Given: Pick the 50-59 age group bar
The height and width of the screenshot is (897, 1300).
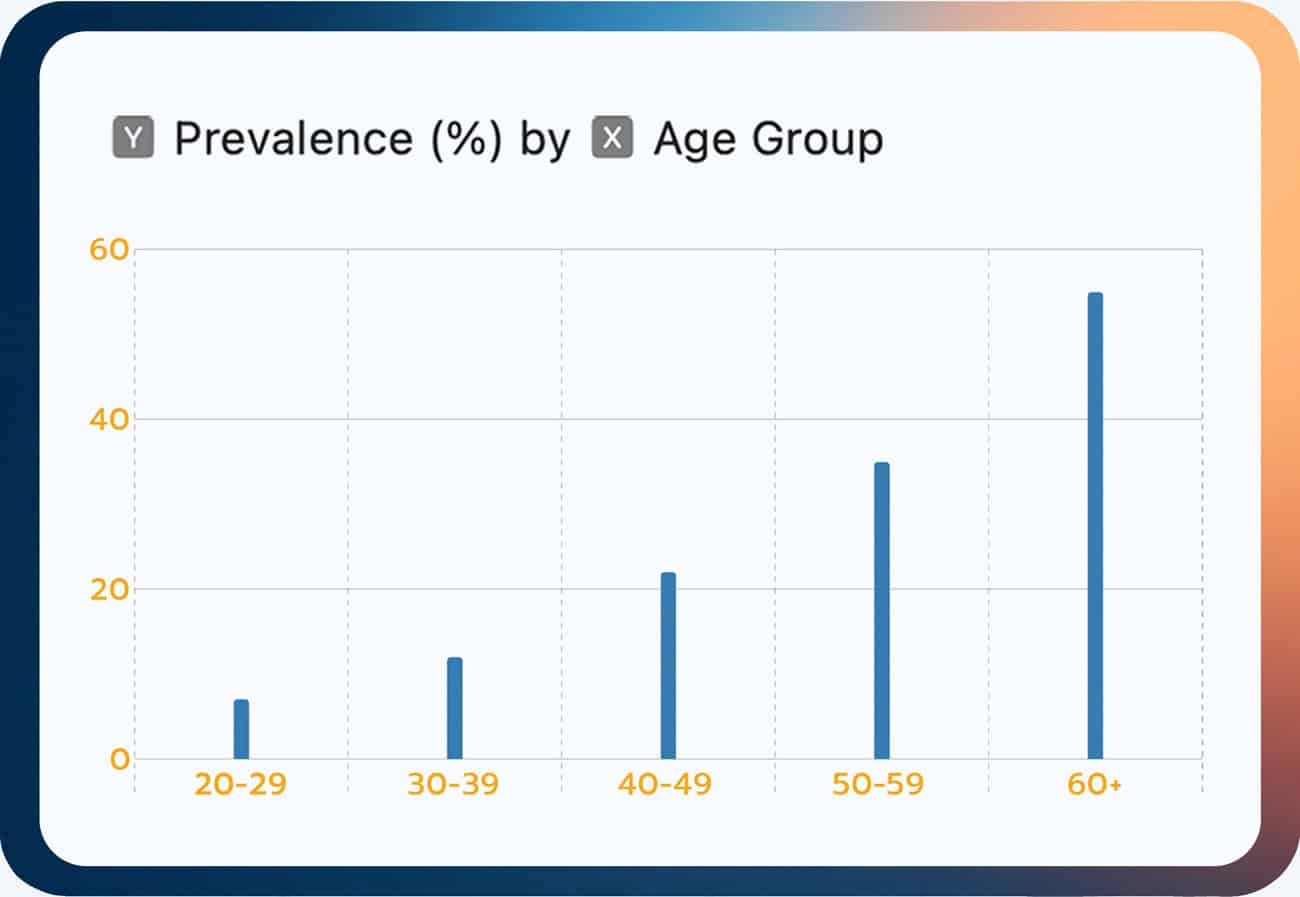Looking at the screenshot, I should pos(881,610).
